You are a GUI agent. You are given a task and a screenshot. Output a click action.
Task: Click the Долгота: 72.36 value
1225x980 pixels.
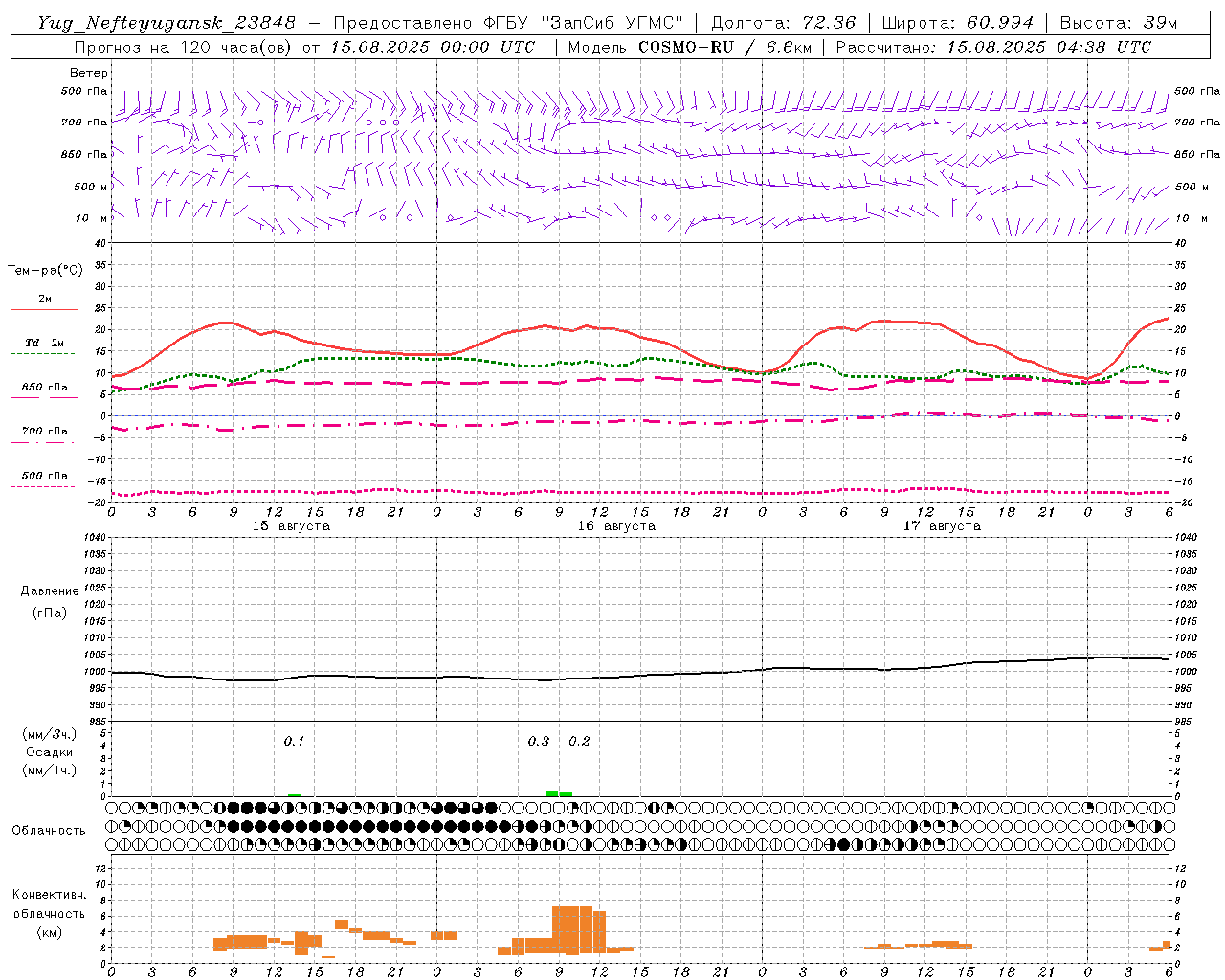(x=783, y=23)
